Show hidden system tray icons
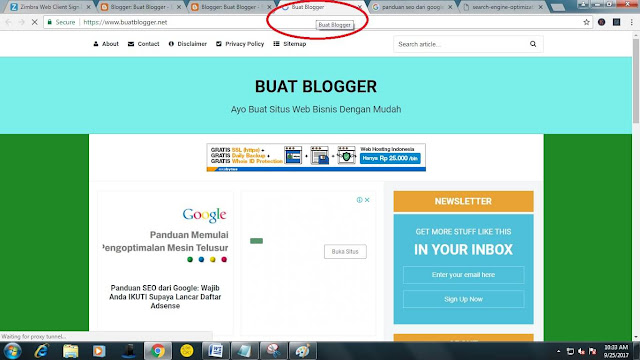The height and width of the screenshot is (360, 640). [x=558, y=351]
